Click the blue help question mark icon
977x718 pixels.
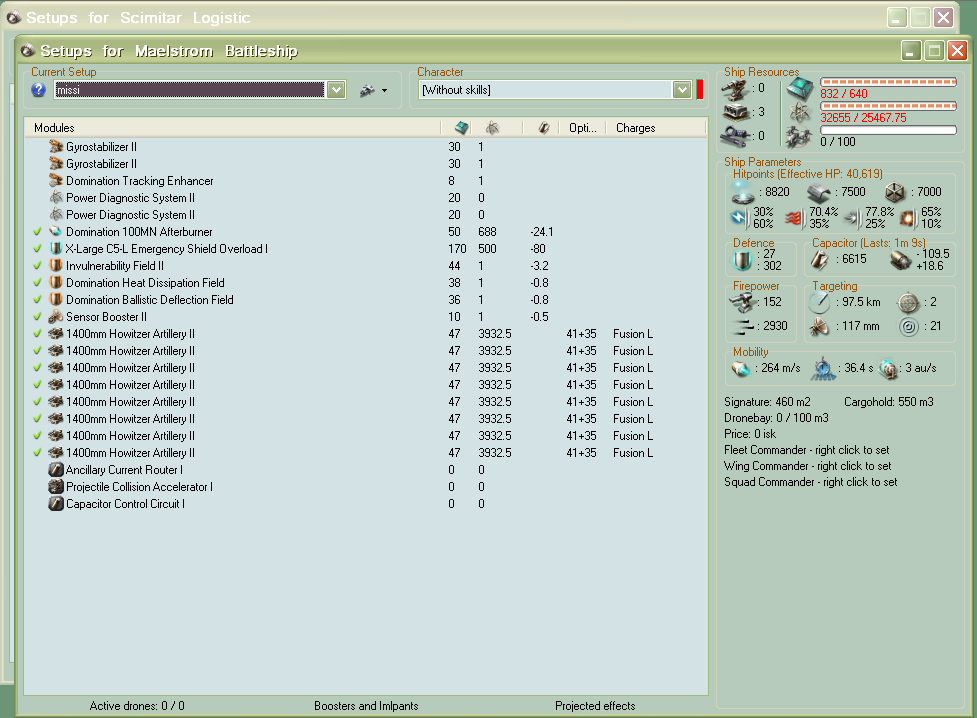[38, 90]
